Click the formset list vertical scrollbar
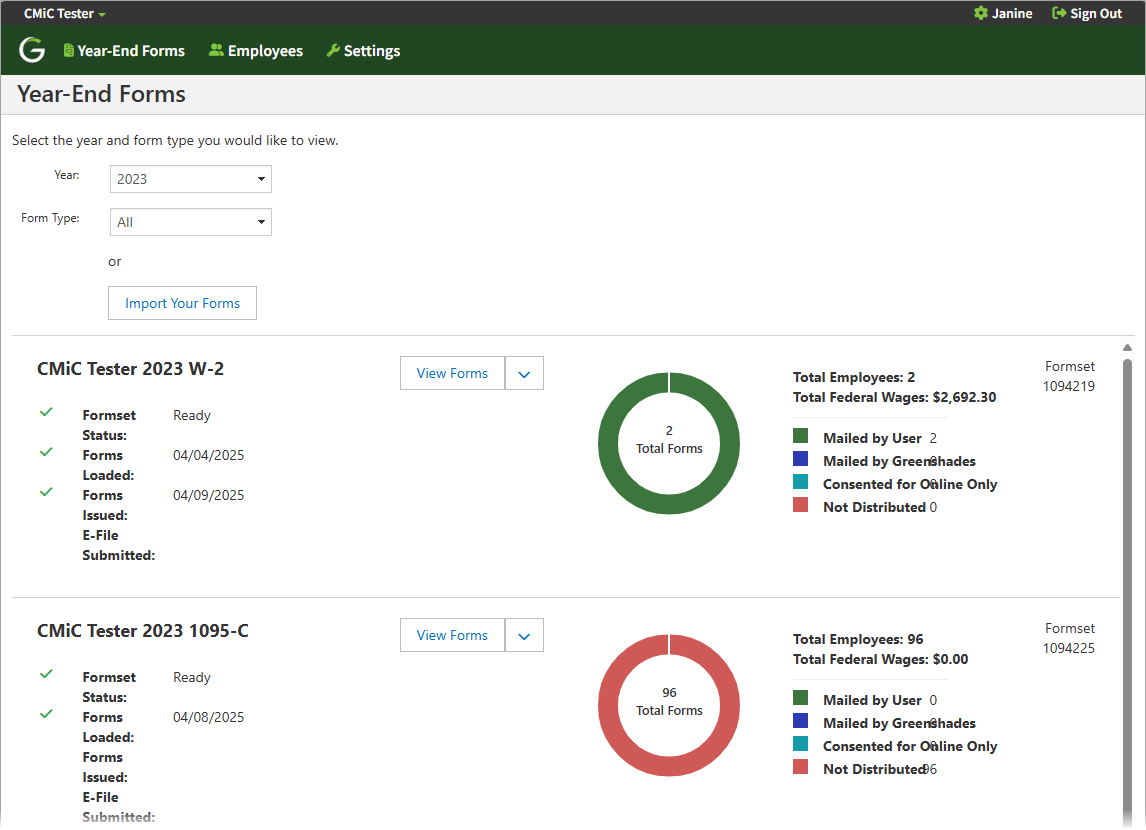The height and width of the screenshot is (830, 1146). (x=1127, y=585)
